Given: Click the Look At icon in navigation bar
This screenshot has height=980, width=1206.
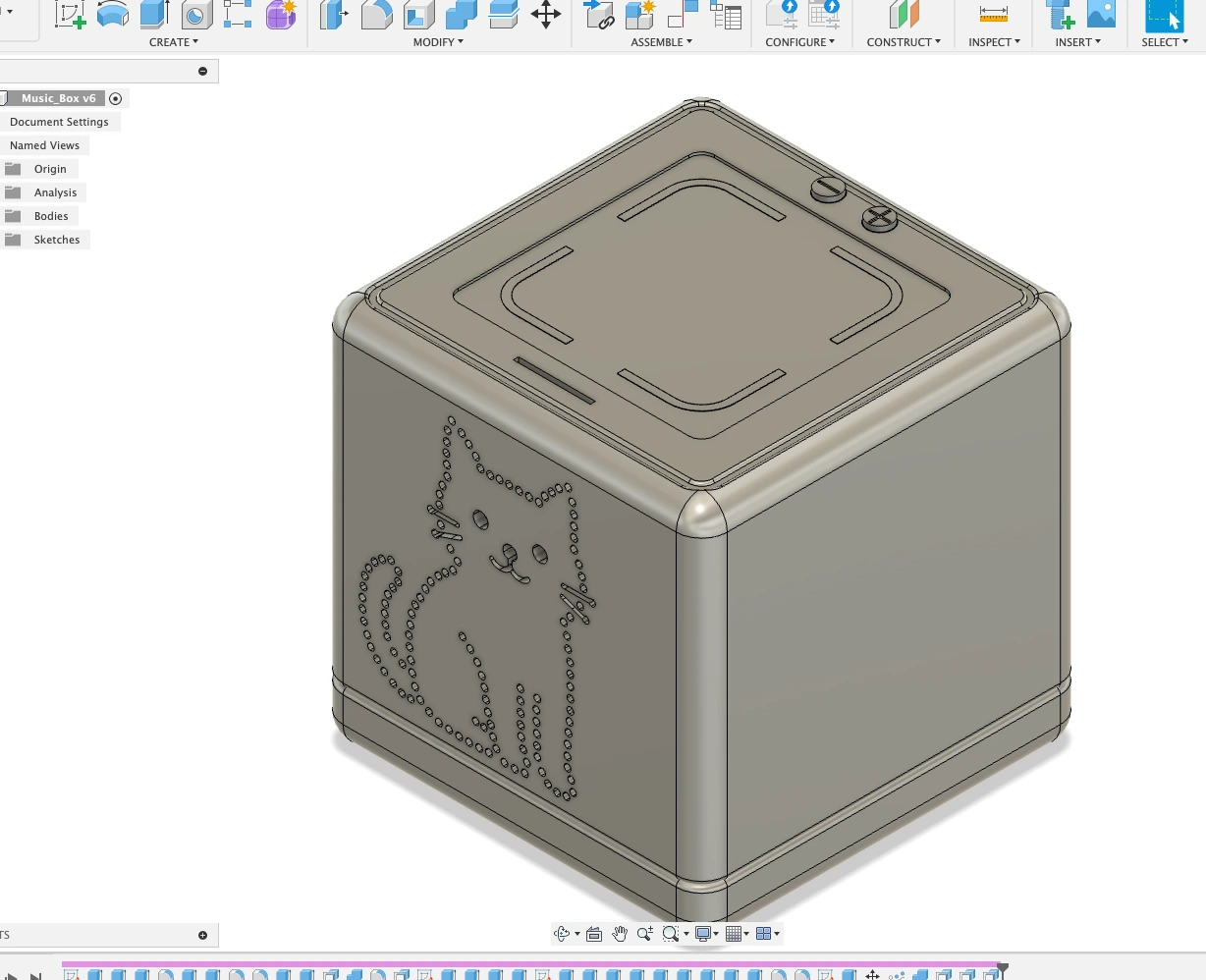Looking at the screenshot, I should click(594, 933).
